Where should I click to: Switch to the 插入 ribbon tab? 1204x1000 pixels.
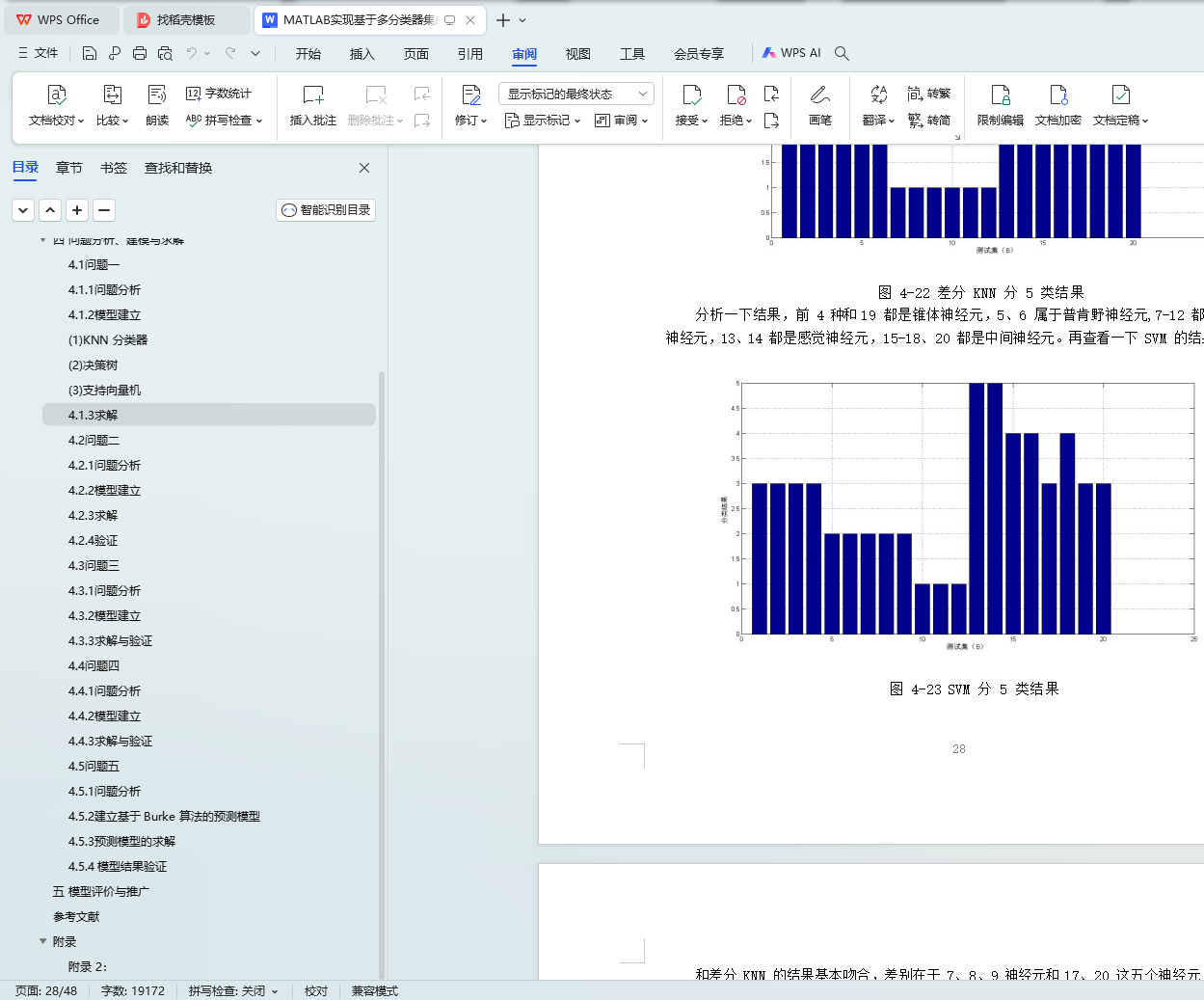tap(361, 54)
